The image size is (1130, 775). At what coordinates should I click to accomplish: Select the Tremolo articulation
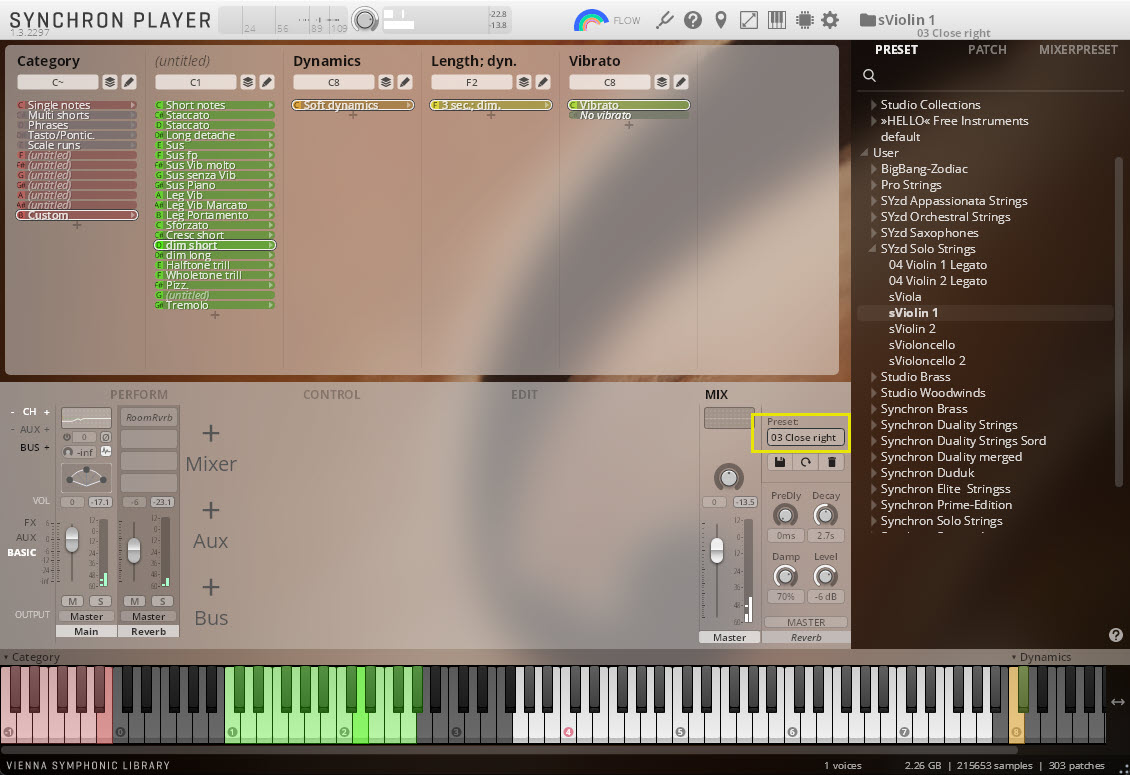pyautogui.click(x=215, y=306)
